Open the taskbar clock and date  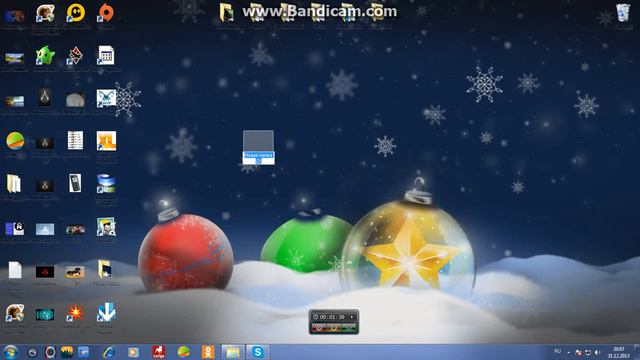click(618, 352)
